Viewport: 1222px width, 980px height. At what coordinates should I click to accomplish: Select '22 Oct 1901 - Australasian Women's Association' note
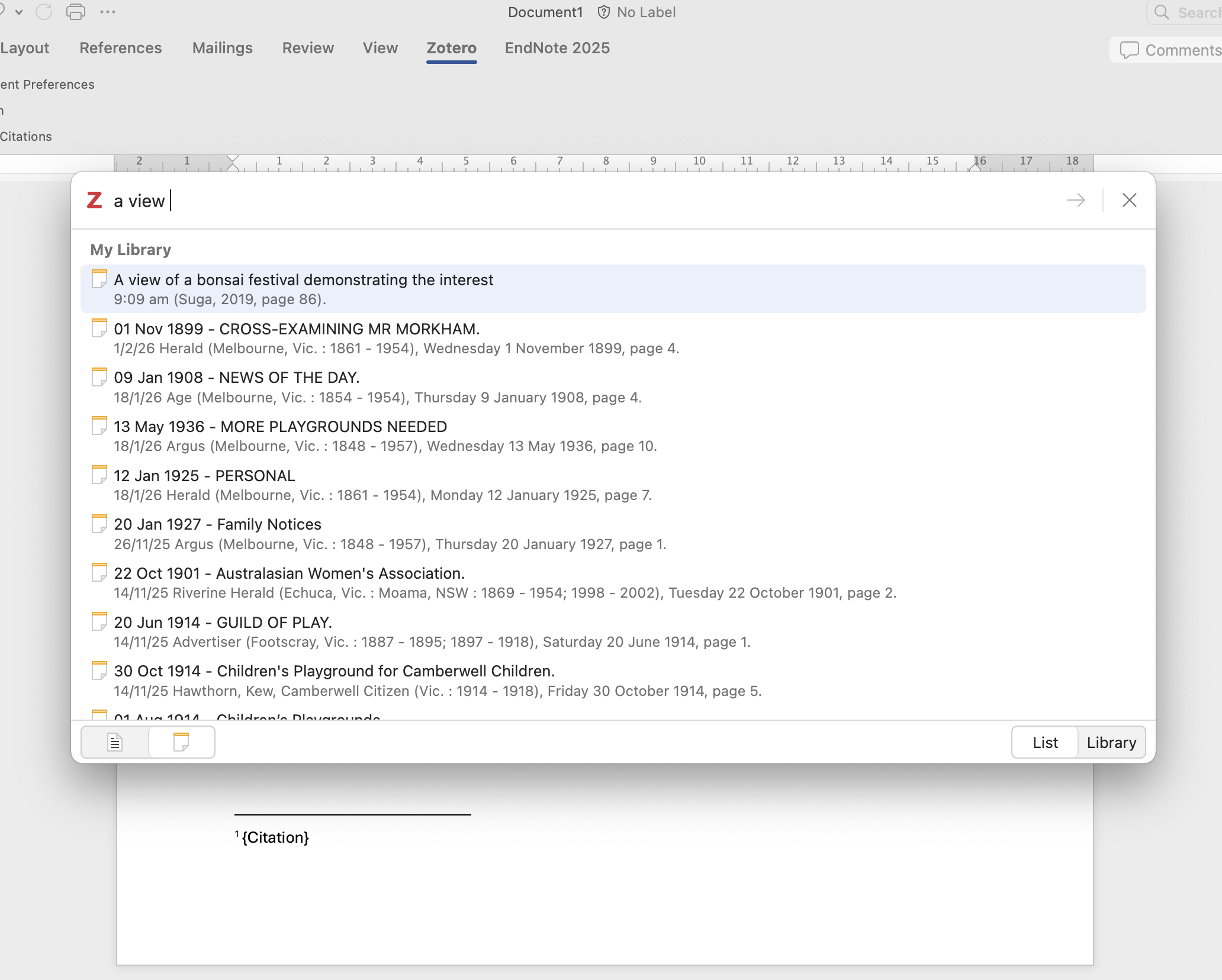click(x=613, y=583)
